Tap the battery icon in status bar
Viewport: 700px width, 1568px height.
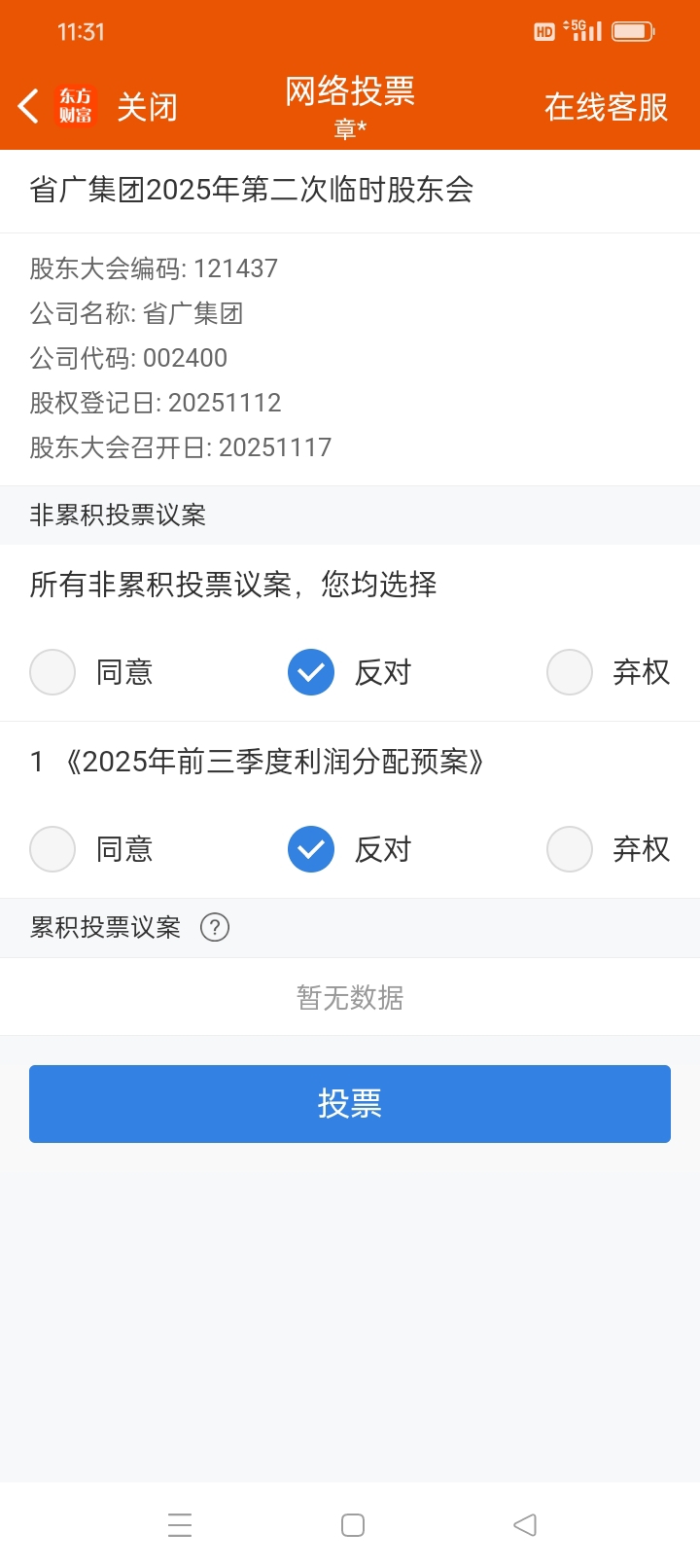click(633, 31)
